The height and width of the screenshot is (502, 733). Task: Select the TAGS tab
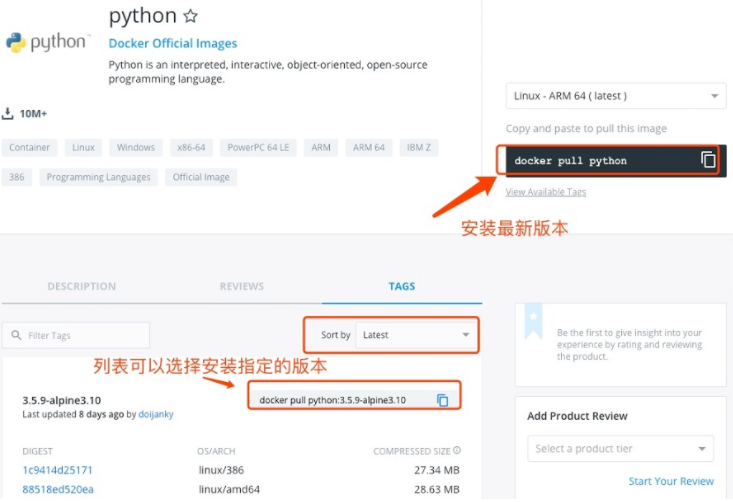click(402, 286)
